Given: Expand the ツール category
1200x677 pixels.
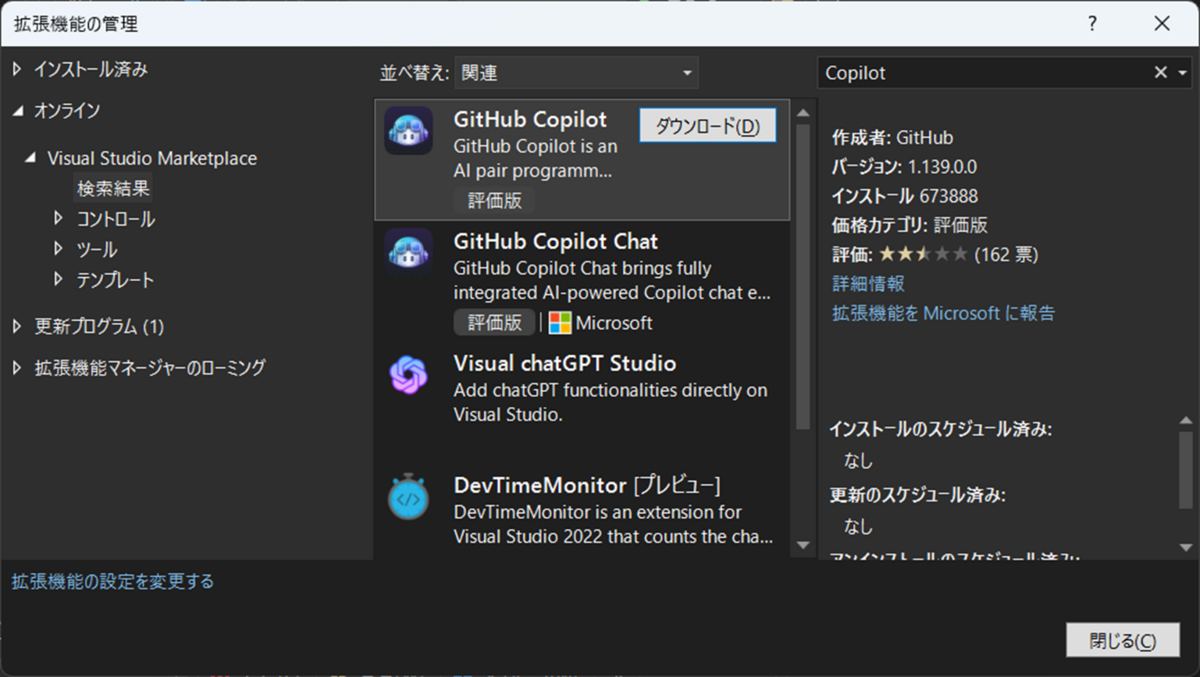Looking at the screenshot, I should [x=58, y=249].
